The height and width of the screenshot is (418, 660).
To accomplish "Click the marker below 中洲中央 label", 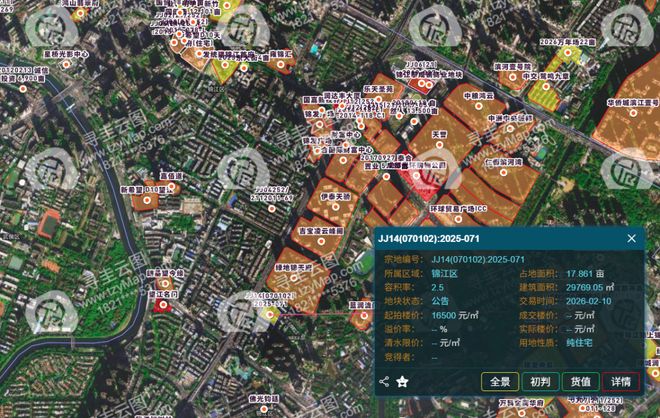I will tap(510, 128).
